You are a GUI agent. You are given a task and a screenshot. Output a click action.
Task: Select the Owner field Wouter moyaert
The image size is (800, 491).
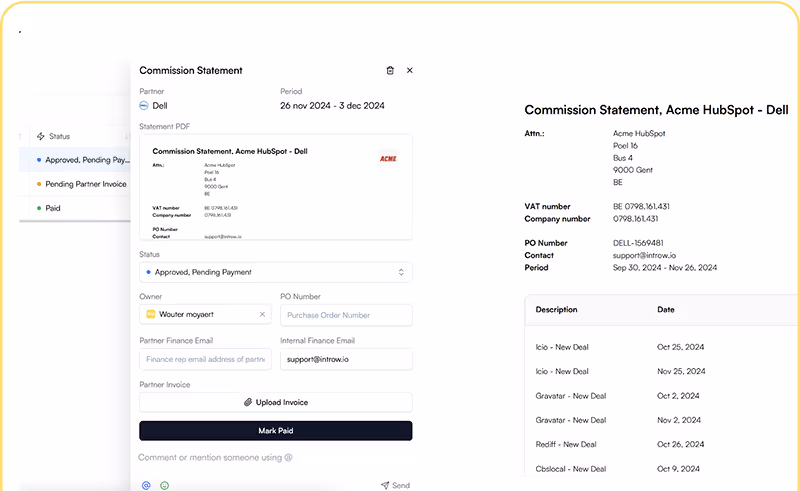(x=206, y=314)
